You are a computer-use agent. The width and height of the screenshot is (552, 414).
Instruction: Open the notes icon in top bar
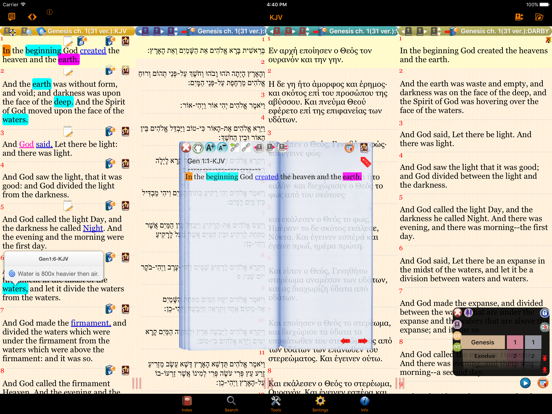(11, 17)
